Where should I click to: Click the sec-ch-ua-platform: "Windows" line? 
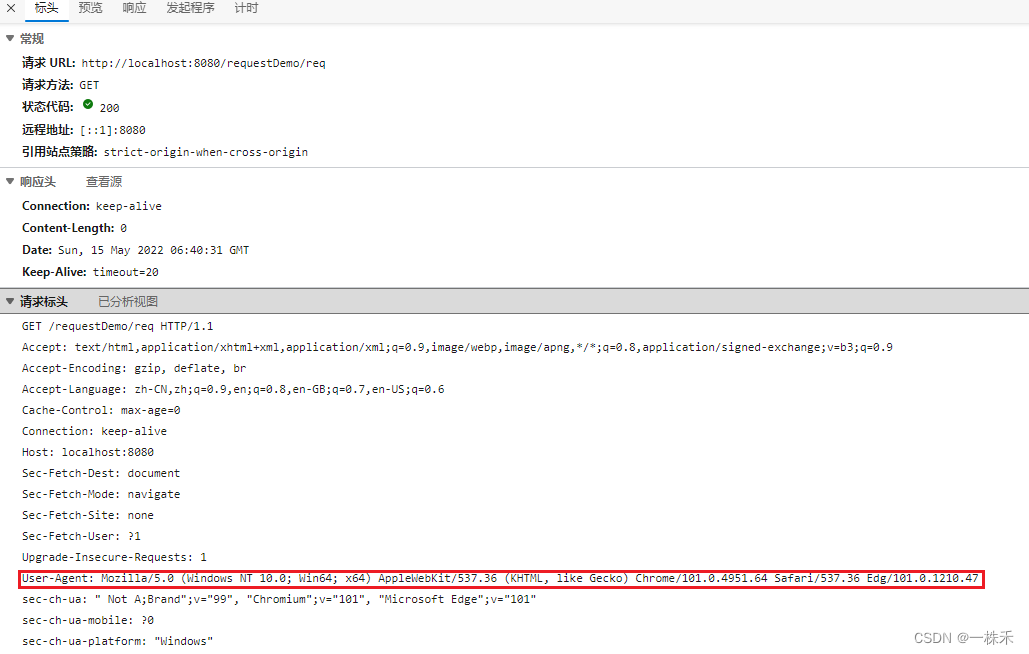117,641
